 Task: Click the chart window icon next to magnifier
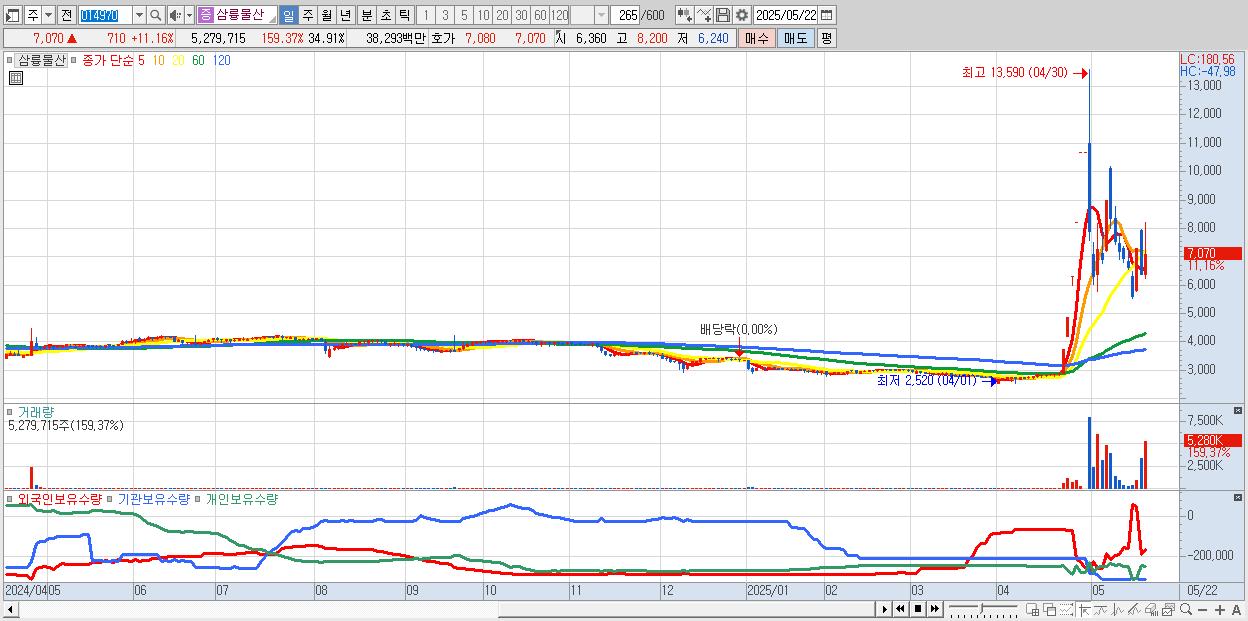click(1168, 609)
